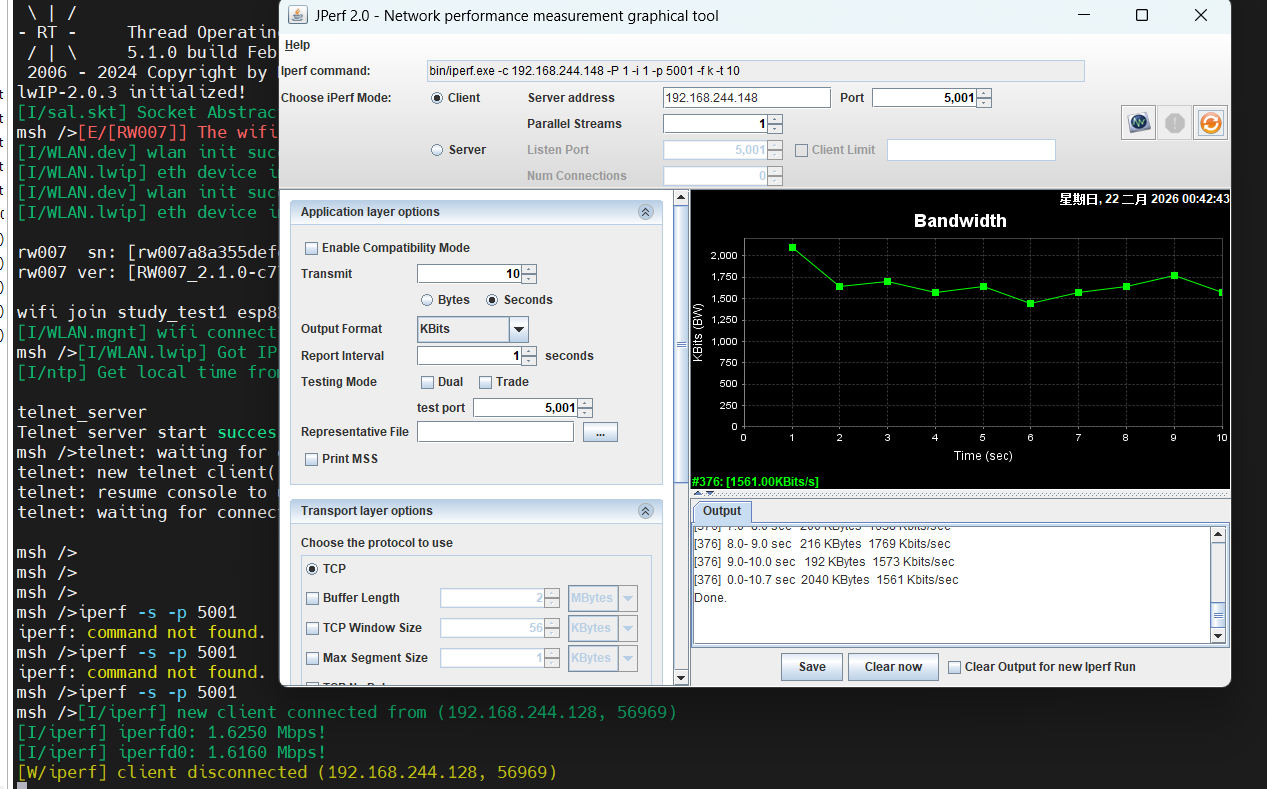Viewport: 1267px width, 789px height.
Task: Click the Bandwidth chart title
Action: (x=960, y=221)
